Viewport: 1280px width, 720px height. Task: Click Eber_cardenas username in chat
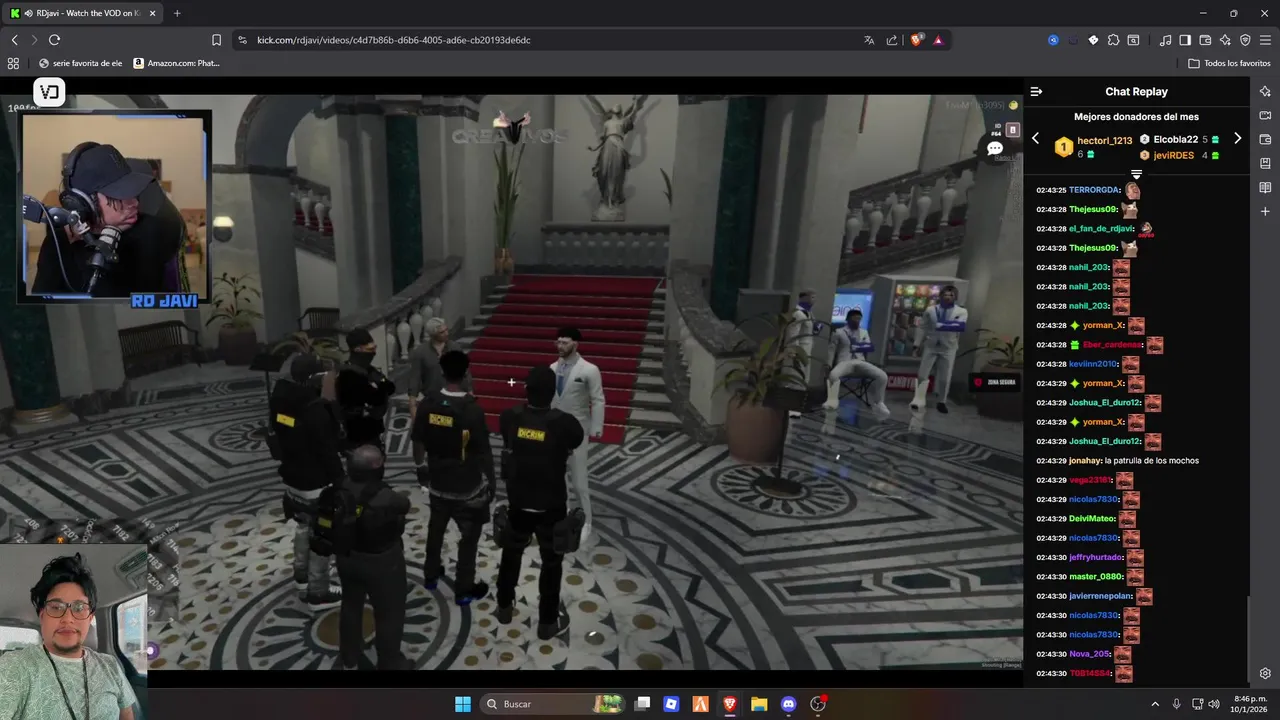pos(1112,345)
